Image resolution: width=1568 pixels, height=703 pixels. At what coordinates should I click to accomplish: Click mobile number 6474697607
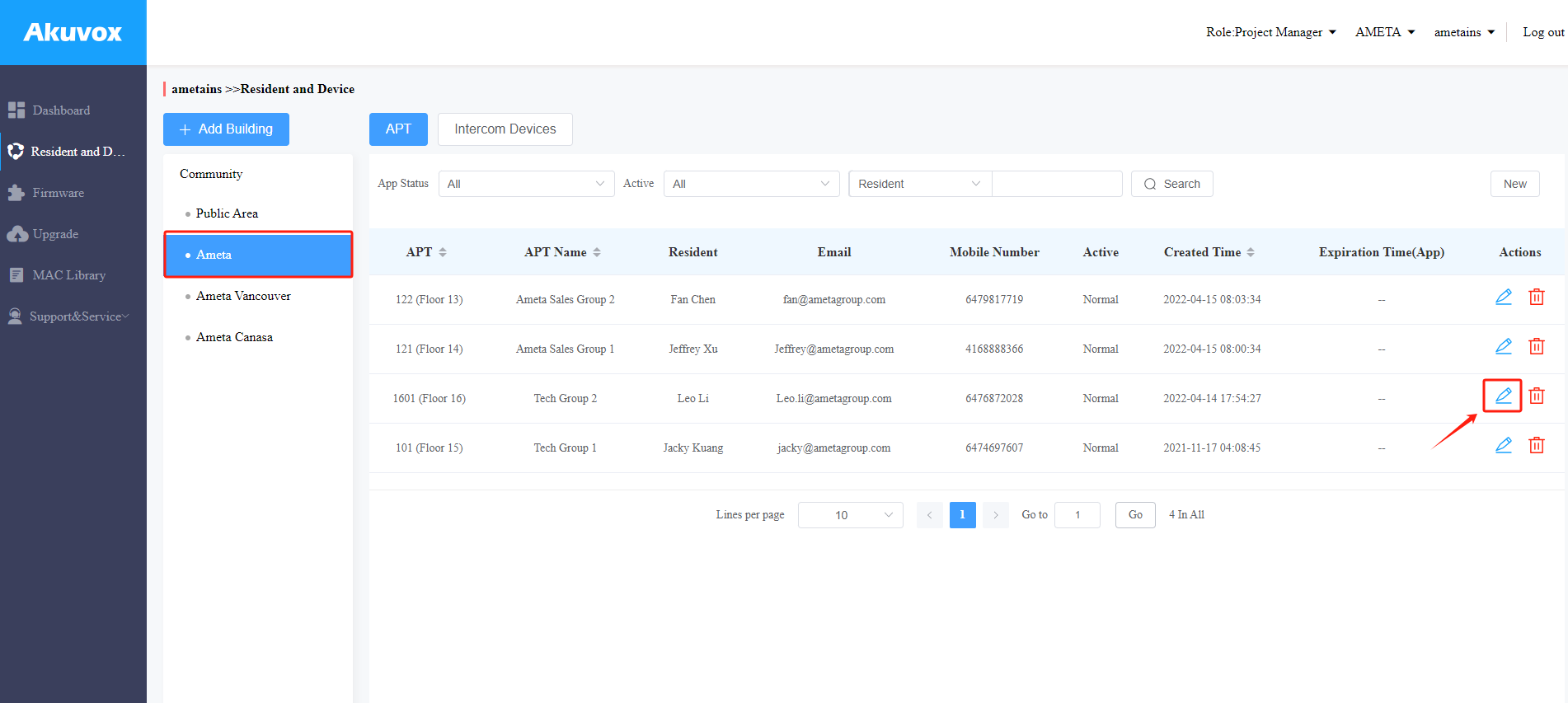(994, 448)
